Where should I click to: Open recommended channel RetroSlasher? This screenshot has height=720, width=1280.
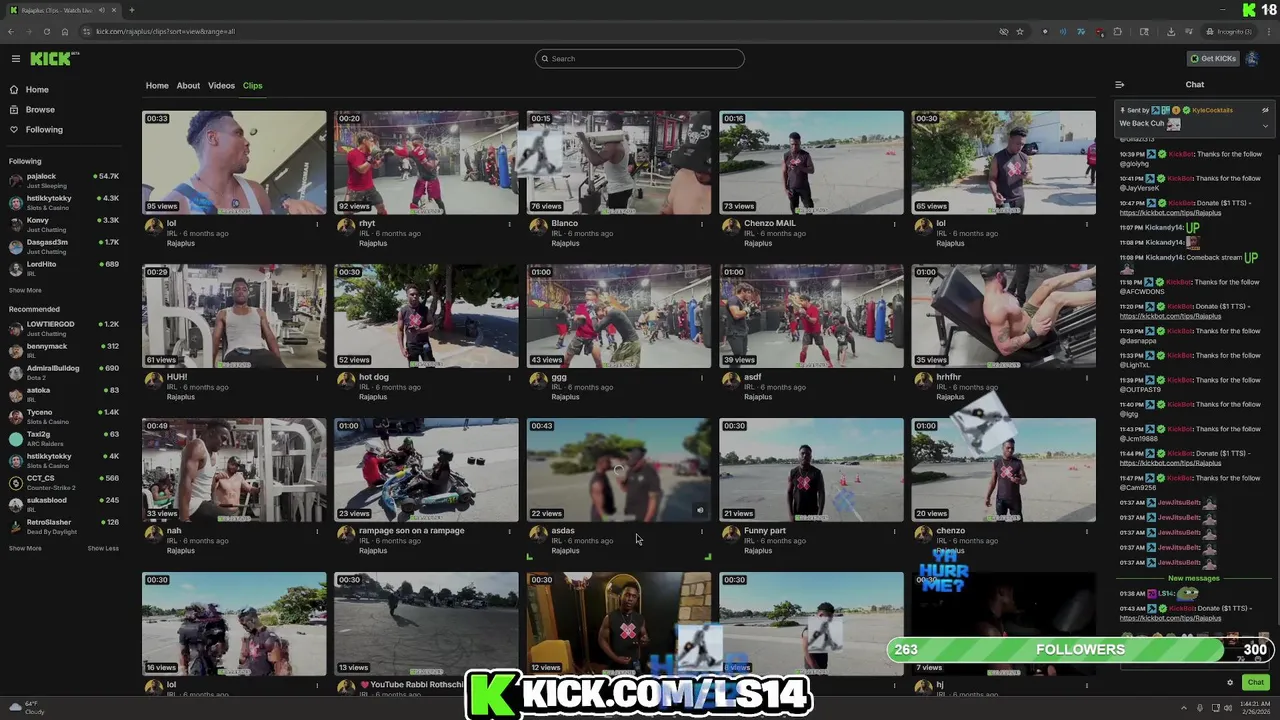[64, 526]
